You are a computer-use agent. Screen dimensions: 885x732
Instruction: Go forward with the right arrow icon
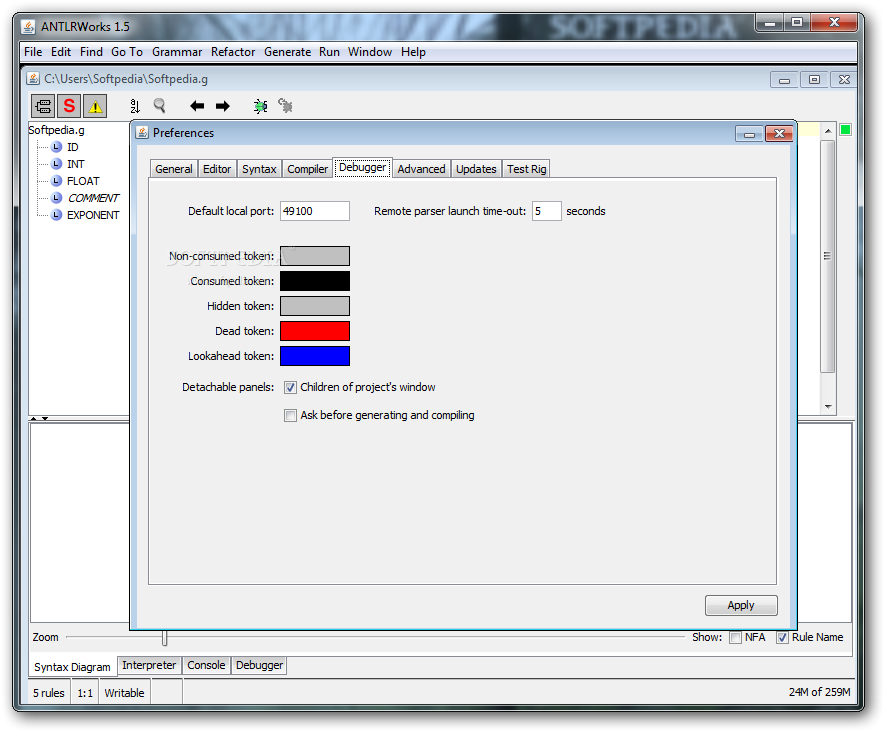pyautogui.click(x=223, y=106)
